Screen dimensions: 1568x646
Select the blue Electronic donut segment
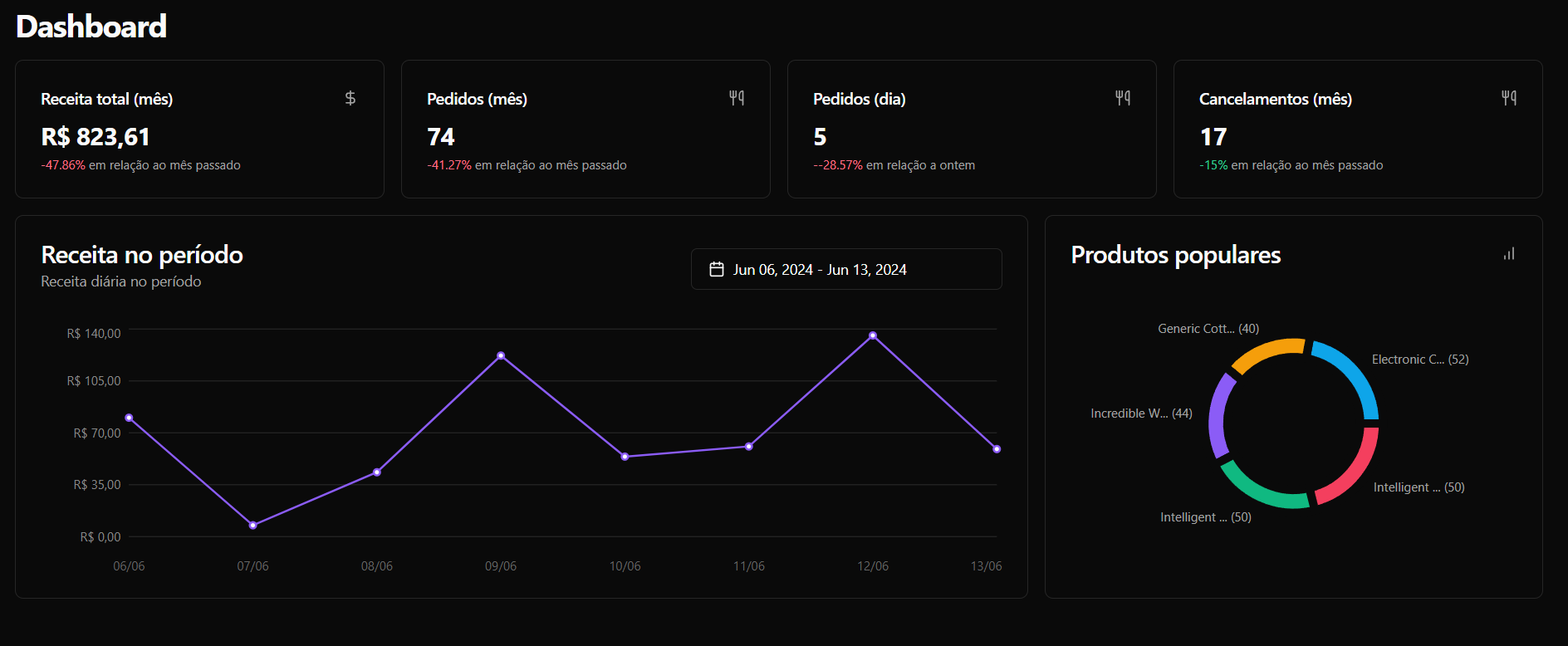tap(1354, 374)
